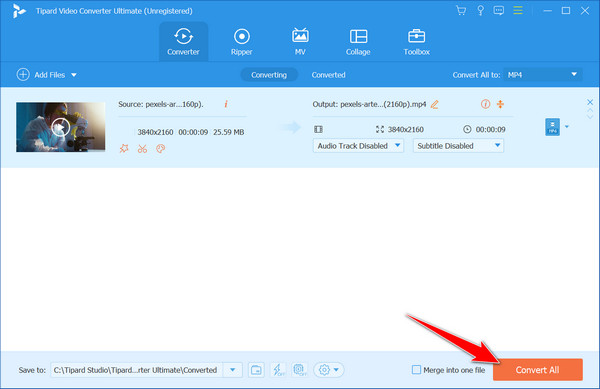Click the Add Files button
This screenshot has width=600, height=389.
pyautogui.click(x=41, y=75)
